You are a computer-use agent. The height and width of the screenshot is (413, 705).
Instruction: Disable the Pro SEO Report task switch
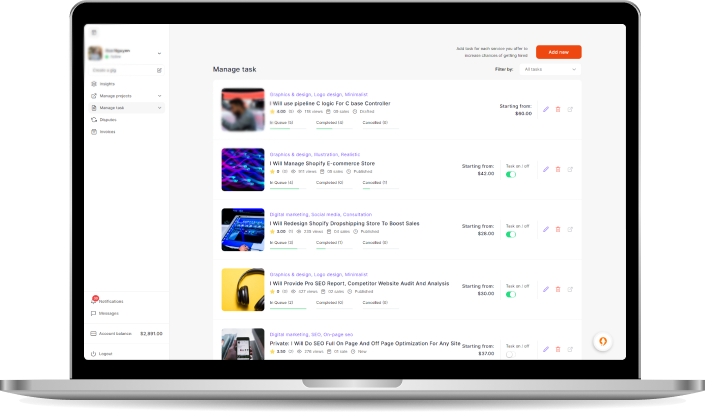(x=510, y=295)
